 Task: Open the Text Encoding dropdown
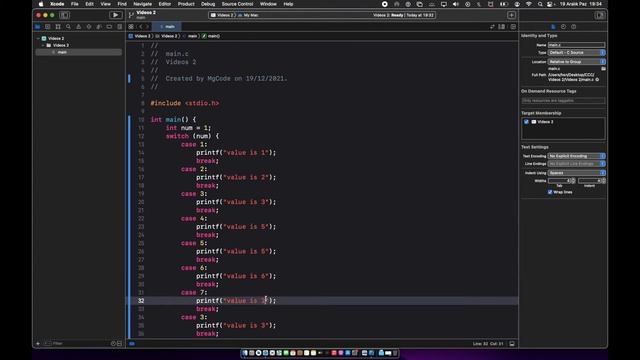(x=576, y=156)
